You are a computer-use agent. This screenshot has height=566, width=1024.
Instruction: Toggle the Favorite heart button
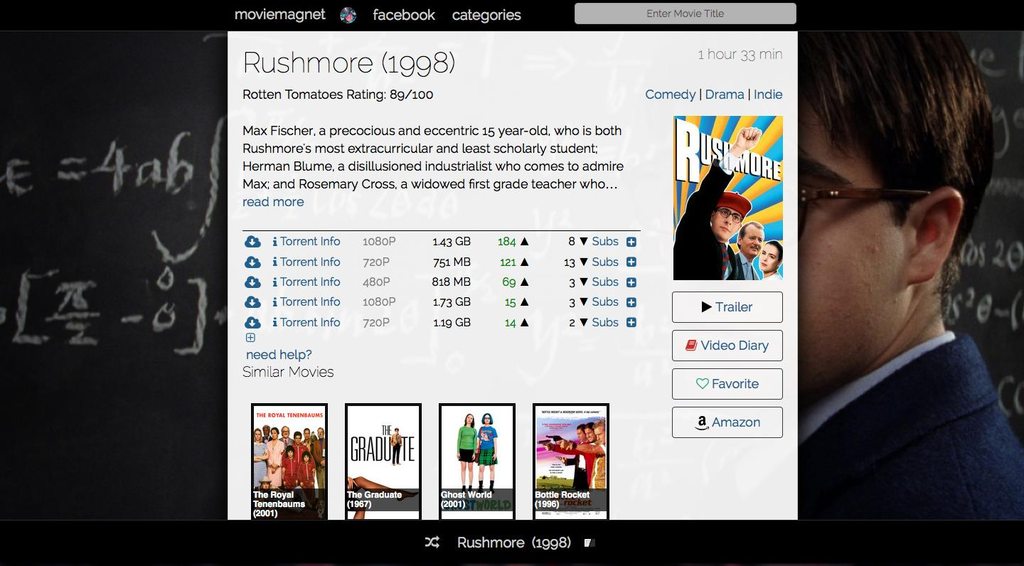tap(727, 384)
